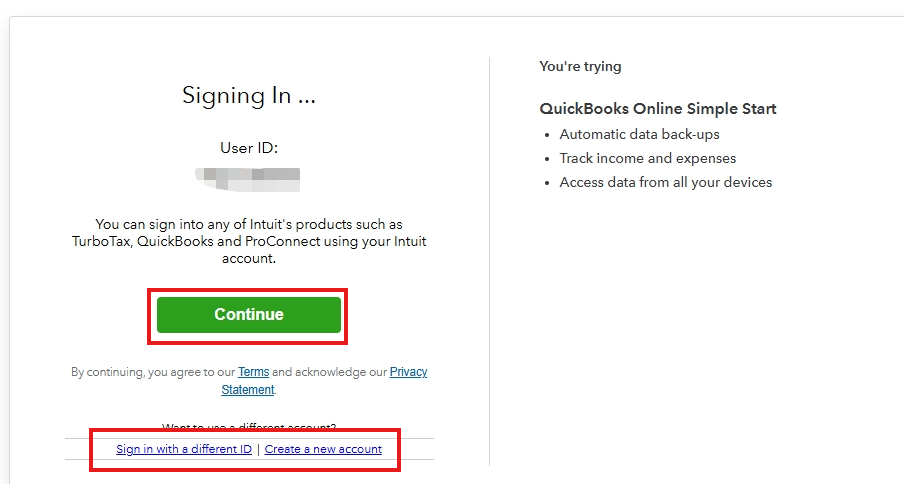Select the blurred user ID value
This screenshot has width=904, height=484.
pyautogui.click(x=249, y=180)
